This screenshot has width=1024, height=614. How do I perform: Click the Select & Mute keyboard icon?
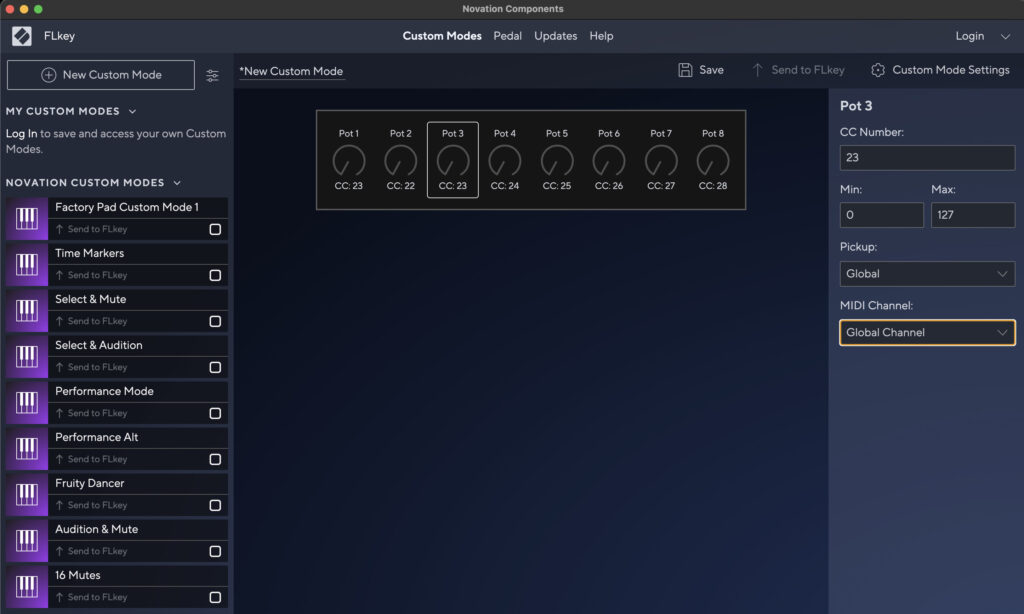coord(27,310)
